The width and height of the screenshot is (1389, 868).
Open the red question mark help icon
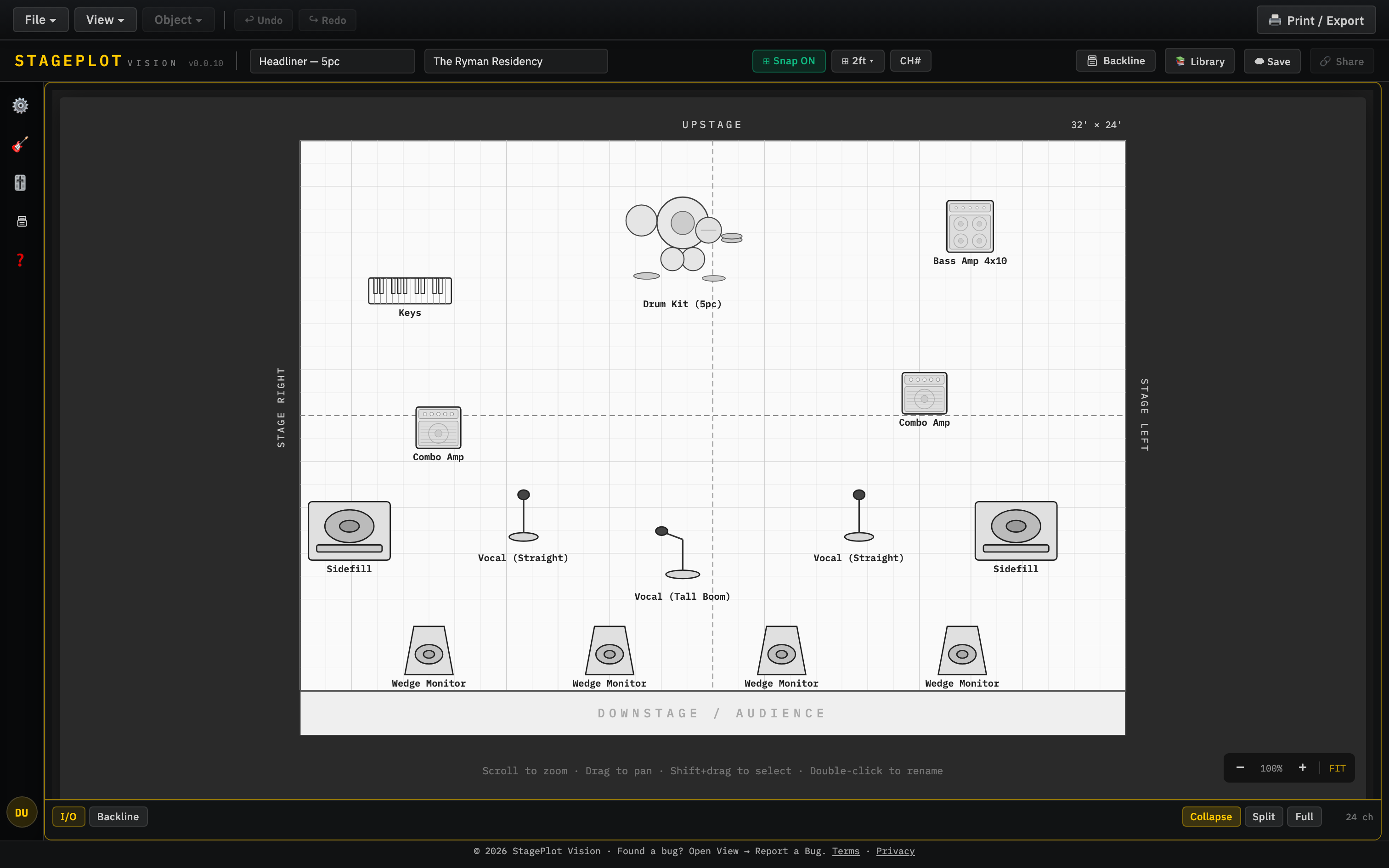click(21, 260)
